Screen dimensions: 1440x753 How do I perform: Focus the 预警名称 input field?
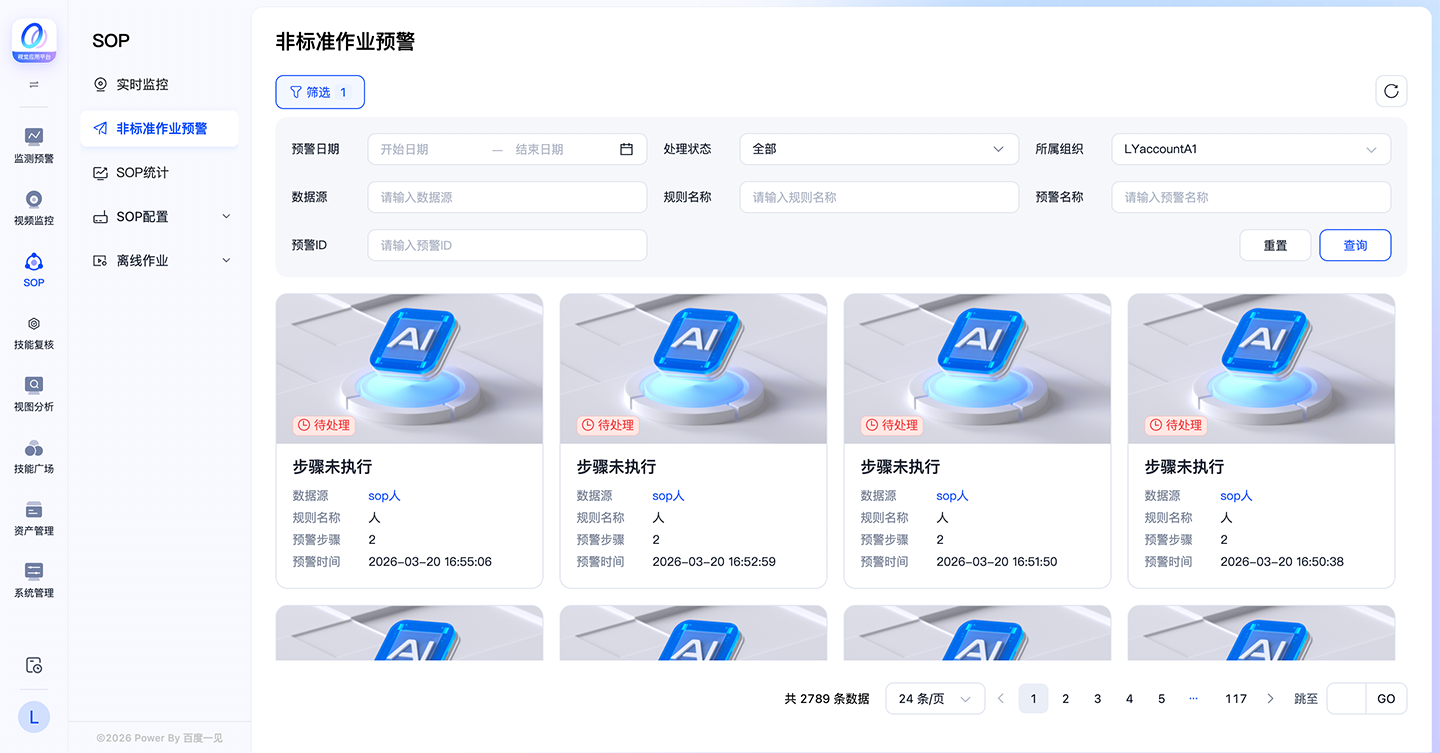pyautogui.click(x=1251, y=197)
